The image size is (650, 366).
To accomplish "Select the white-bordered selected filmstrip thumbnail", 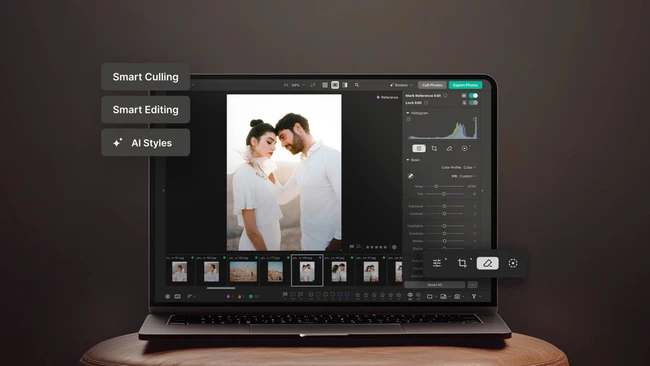I will pyautogui.click(x=307, y=270).
